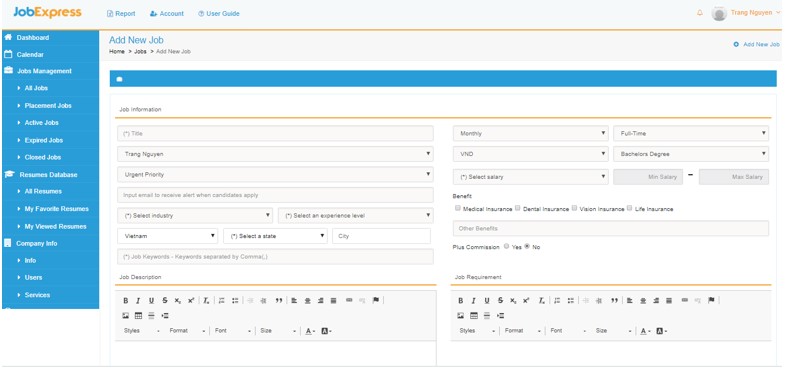Screen dimensions: 785x372
Task: Check the Vision Insurance benefit
Action: [x=574, y=208]
